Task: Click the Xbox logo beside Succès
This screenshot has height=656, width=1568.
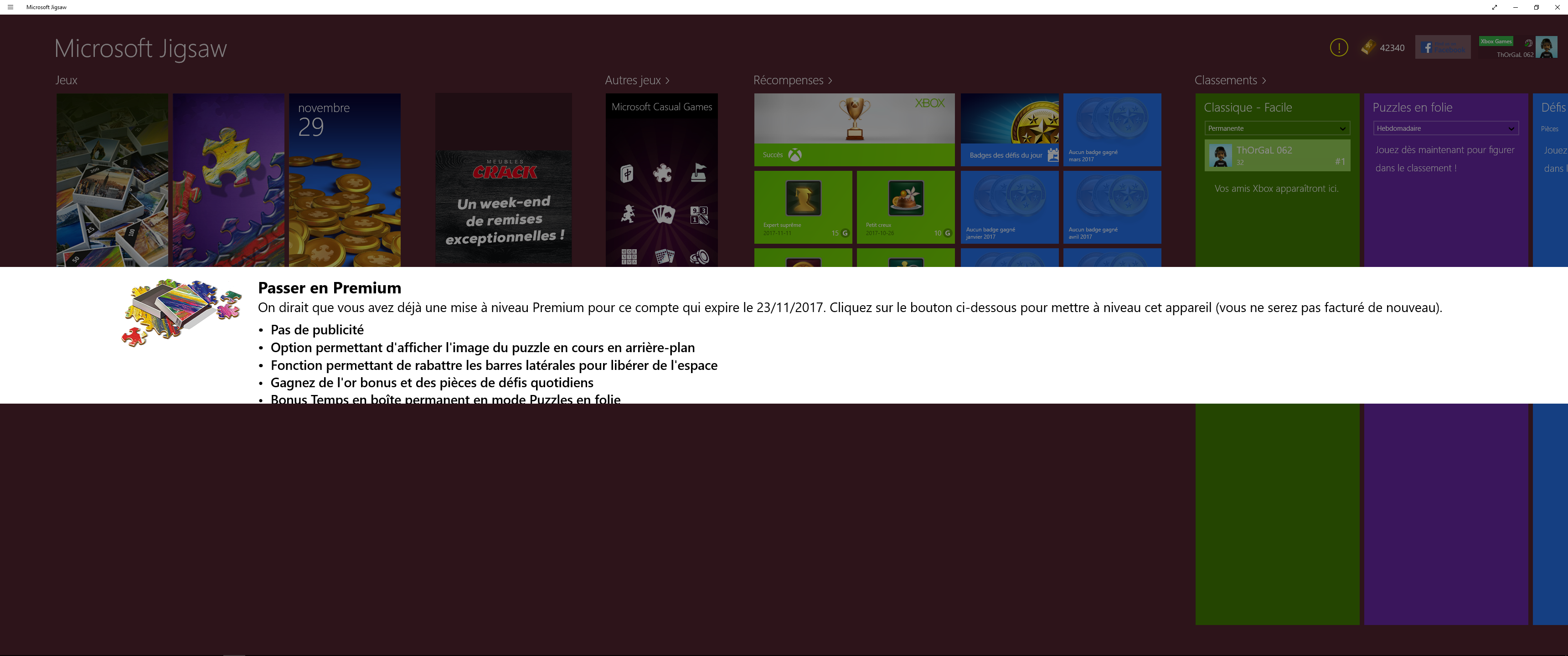Action: (x=795, y=155)
